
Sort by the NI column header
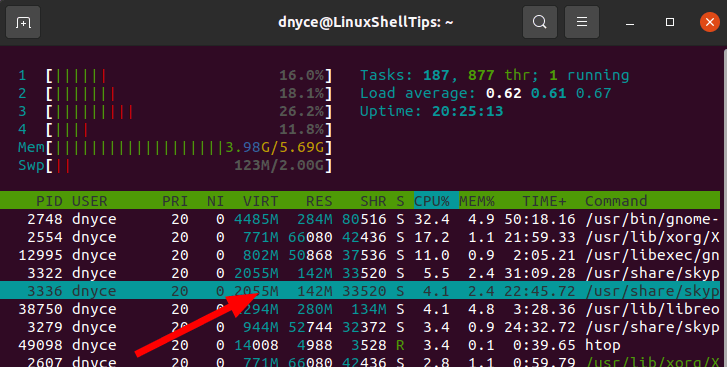215,201
